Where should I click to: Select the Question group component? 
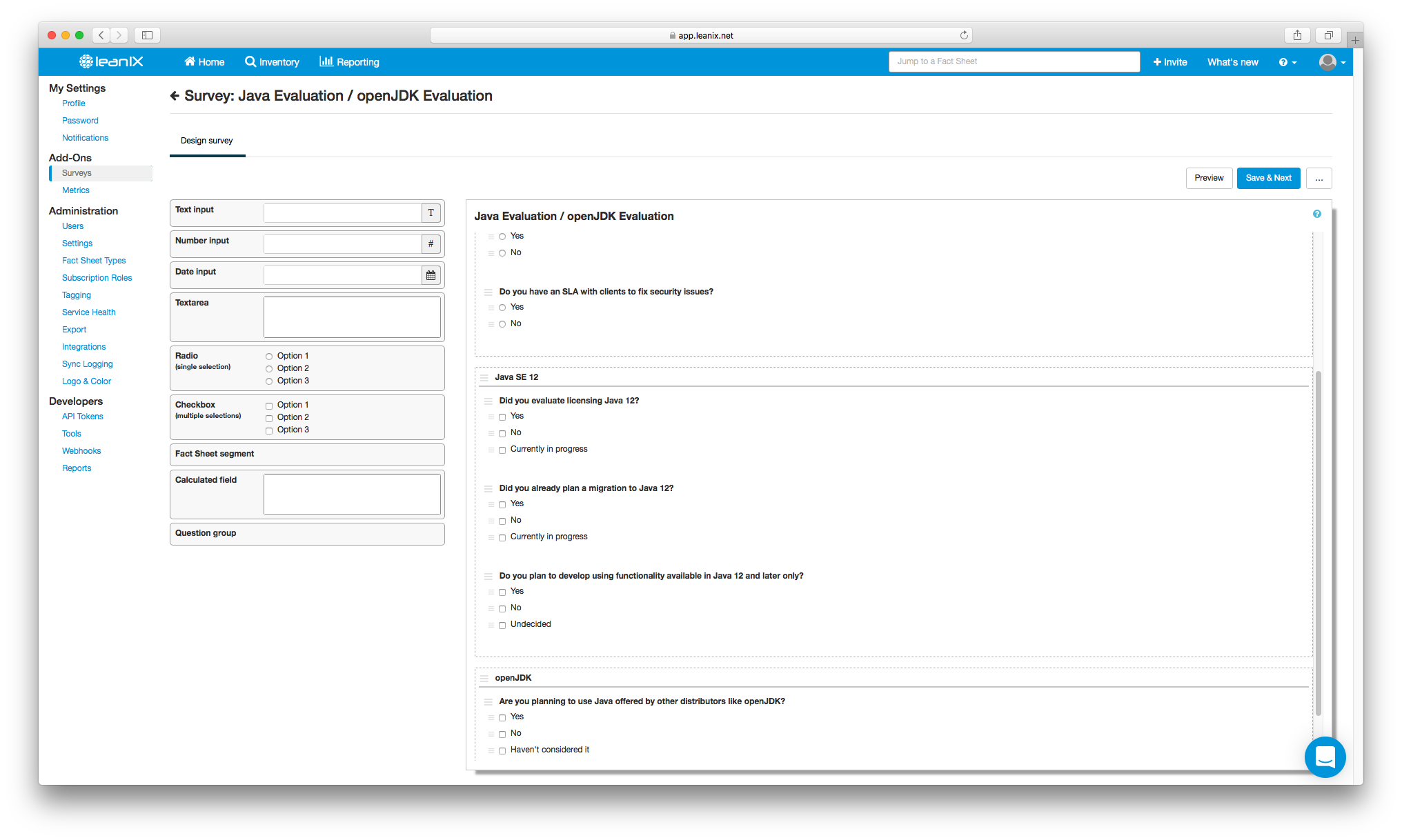point(307,533)
